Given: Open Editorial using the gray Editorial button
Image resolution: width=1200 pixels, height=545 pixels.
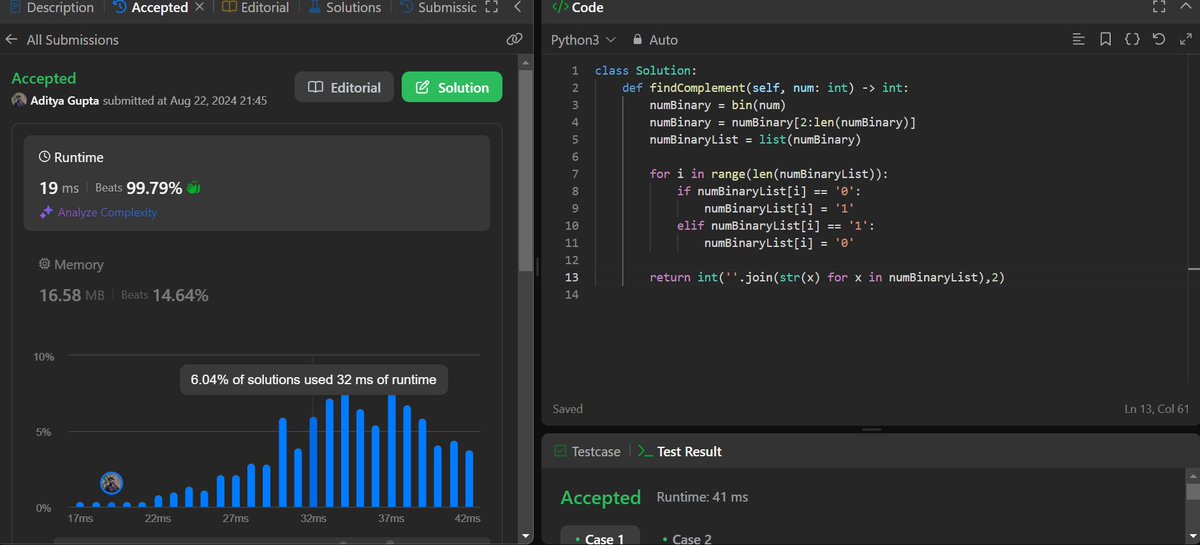Looking at the screenshot, I should coord(344,87).
